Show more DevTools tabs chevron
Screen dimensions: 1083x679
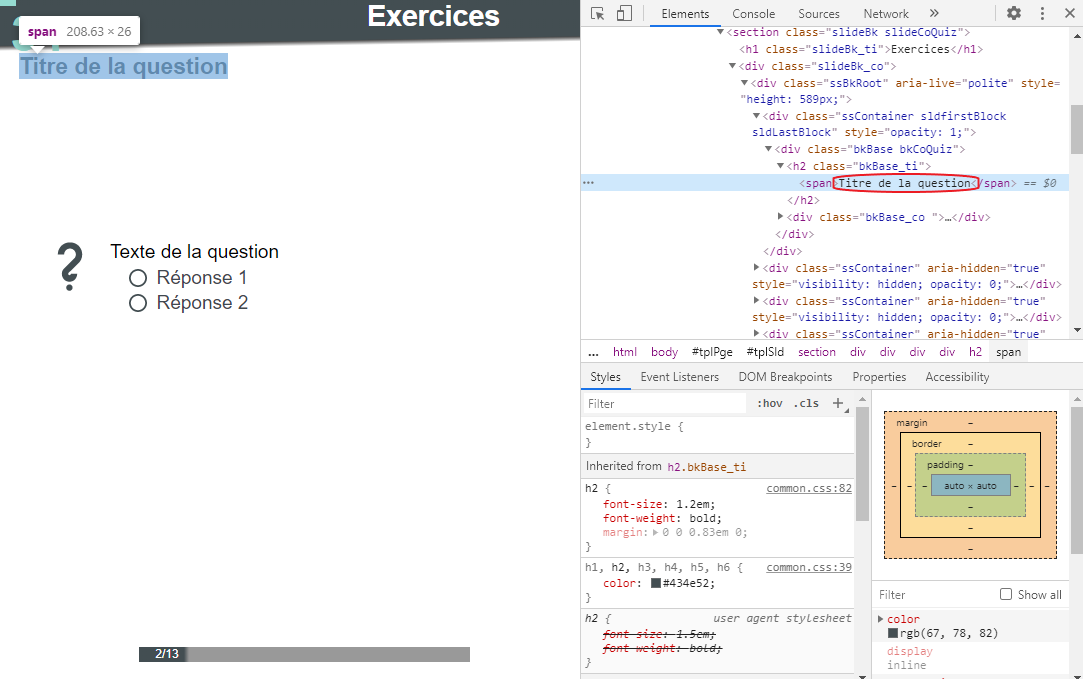(934, 13)
